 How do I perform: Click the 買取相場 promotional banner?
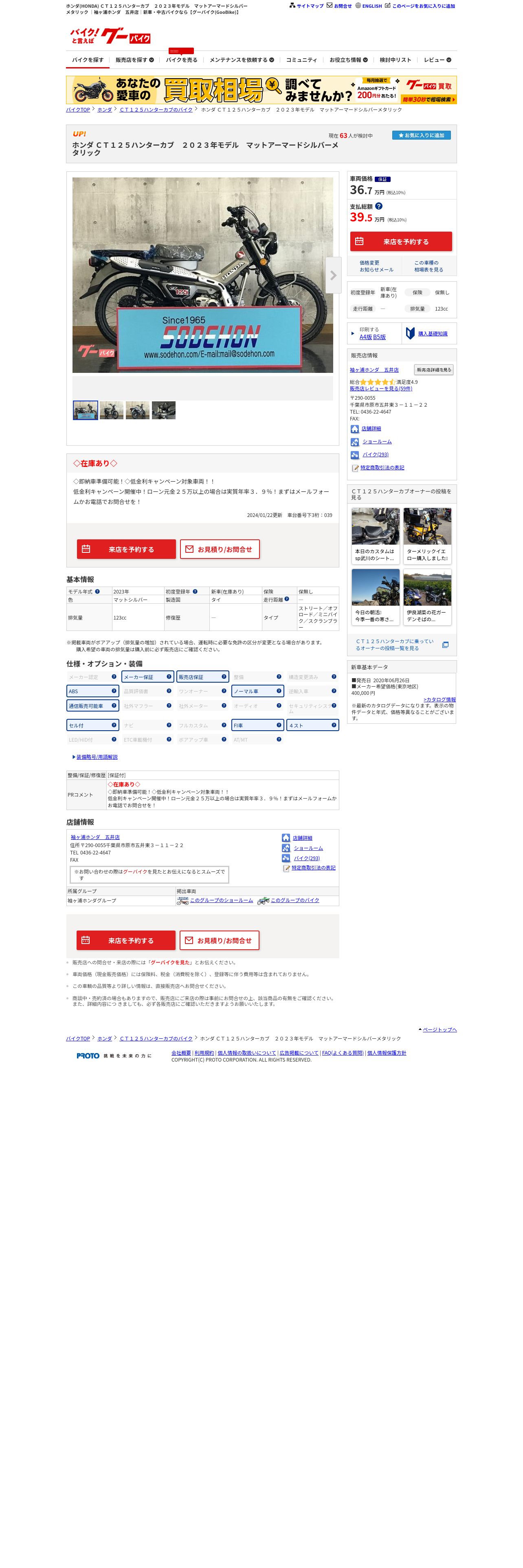pyautogui.click(x=261, y=90)
